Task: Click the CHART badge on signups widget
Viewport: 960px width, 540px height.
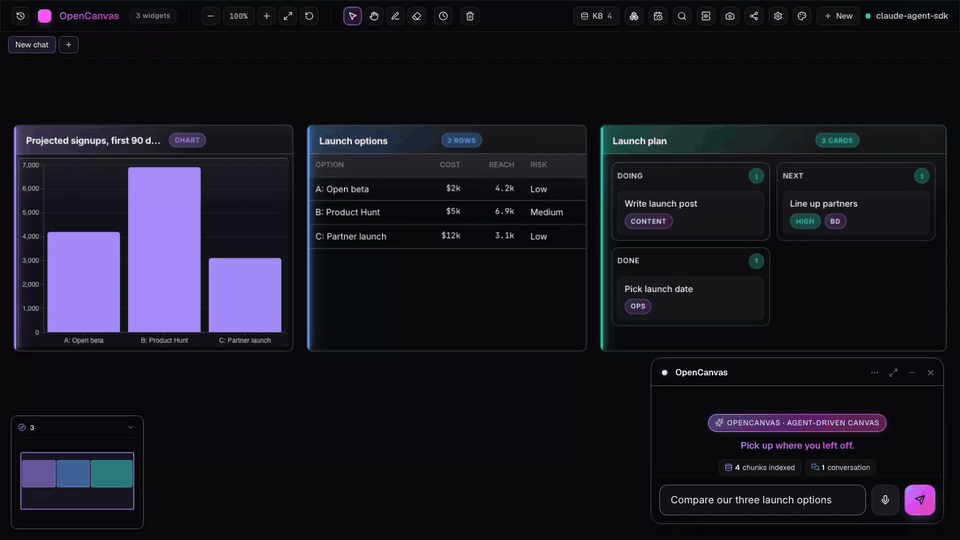Action: click(x=187, y=140)
